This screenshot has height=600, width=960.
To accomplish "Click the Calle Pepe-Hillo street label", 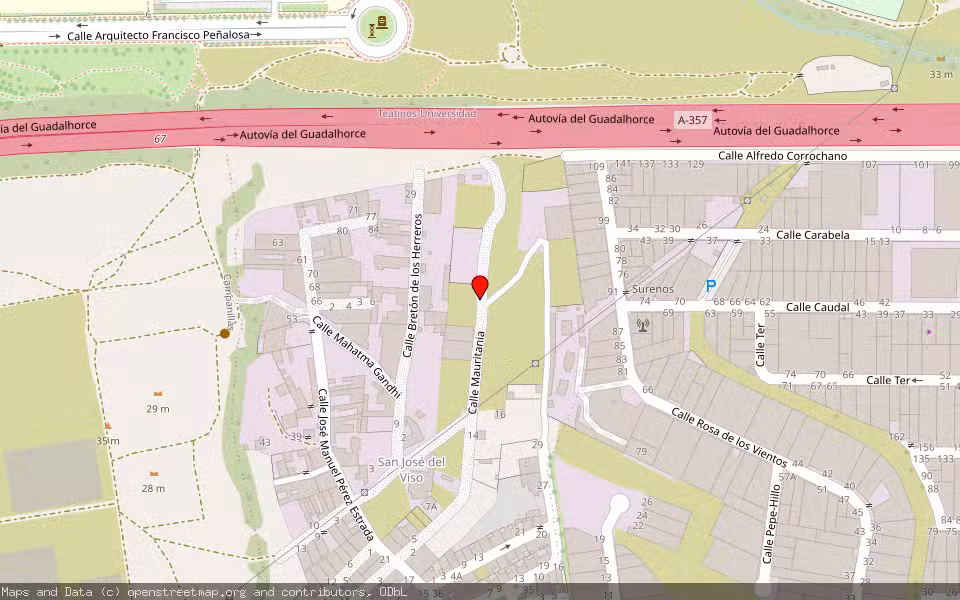I will tap(771, 524).
